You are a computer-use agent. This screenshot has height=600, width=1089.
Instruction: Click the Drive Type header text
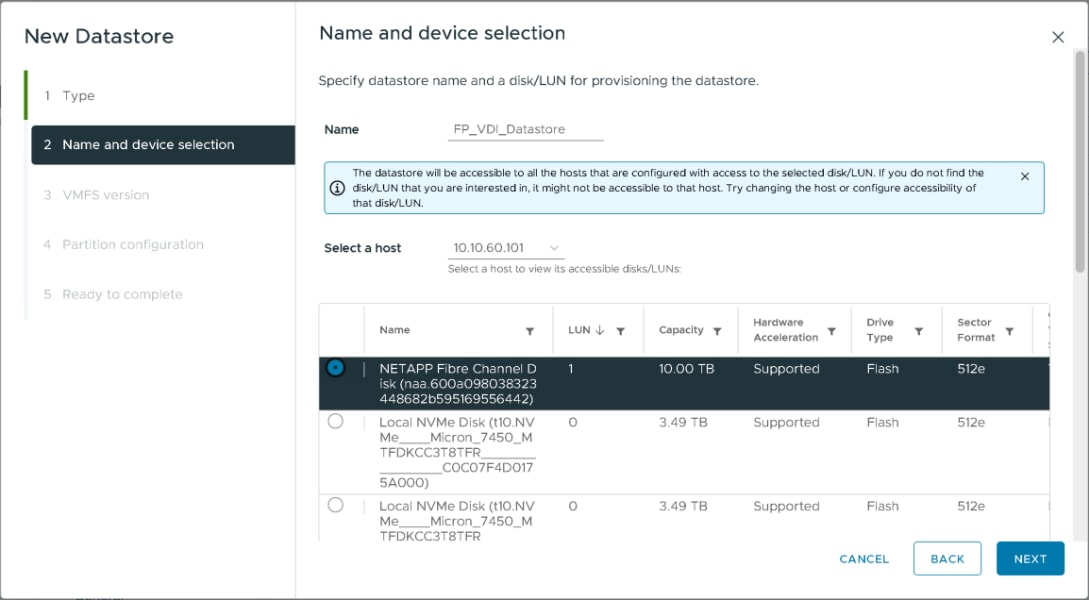pyautogui.click(x=880, y=330)
